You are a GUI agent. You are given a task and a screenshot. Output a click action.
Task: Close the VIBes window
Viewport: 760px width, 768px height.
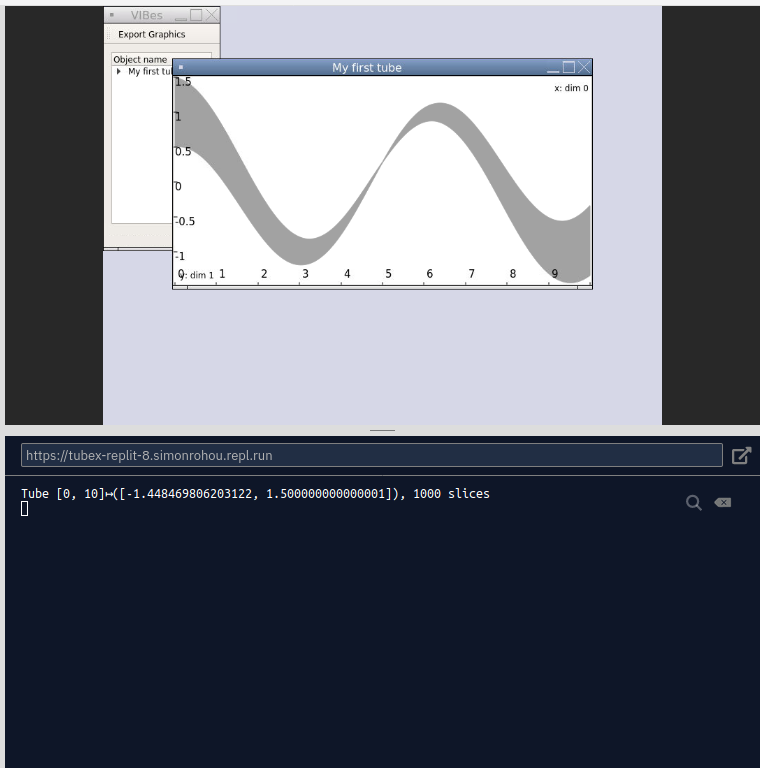tap(211, 15)
